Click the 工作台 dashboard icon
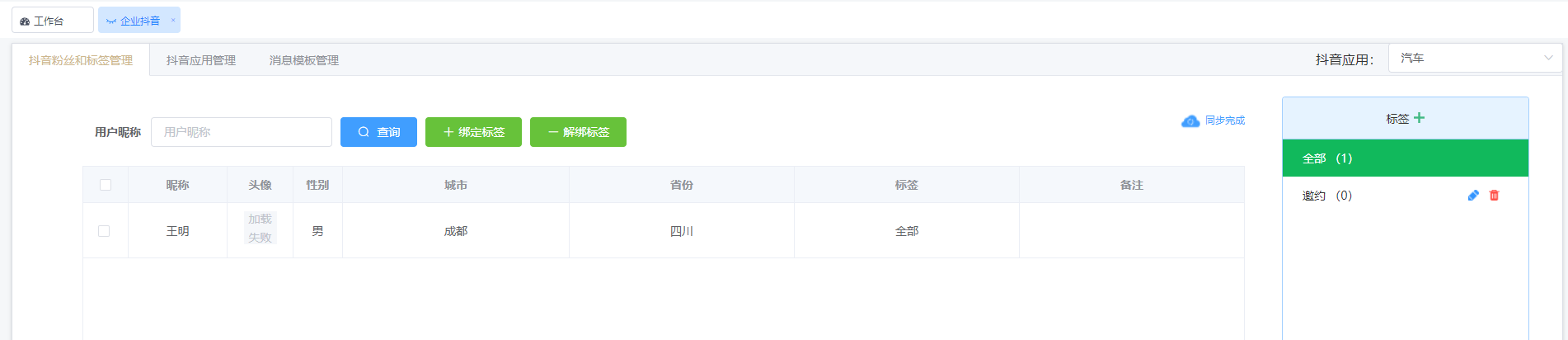This screenshot has width=1568, height=340. (25, 21)
